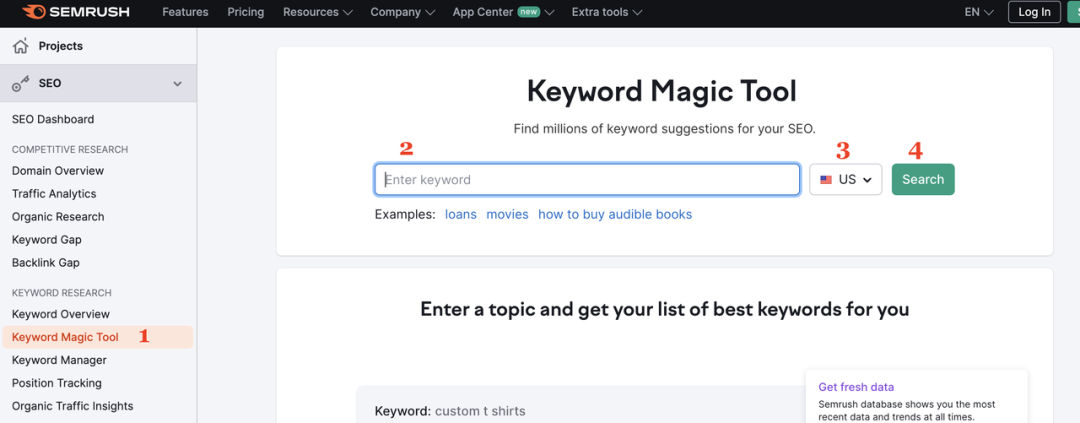Collapse the SEO section chevron
This screenshot has height=423, width=1080.
pos(177,84)
